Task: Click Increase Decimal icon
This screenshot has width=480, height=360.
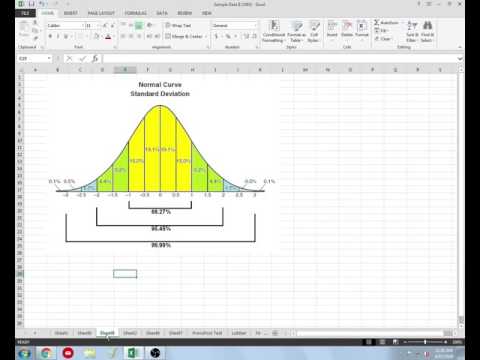Action: tap(247, 36)
